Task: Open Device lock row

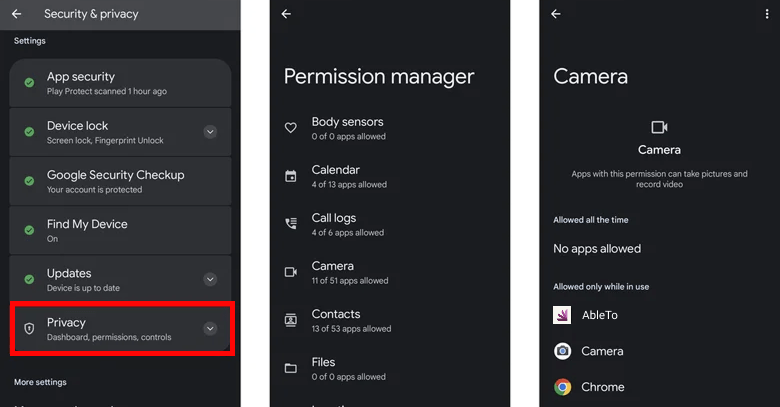Action: [x=120, y=132]
